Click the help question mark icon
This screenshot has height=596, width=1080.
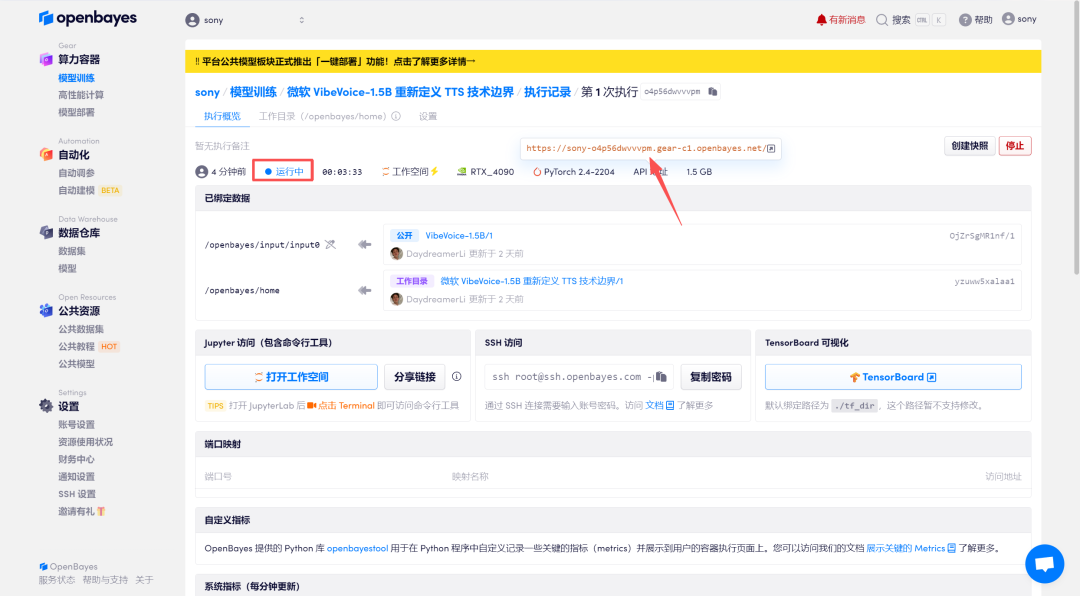[x=965, y=20]
